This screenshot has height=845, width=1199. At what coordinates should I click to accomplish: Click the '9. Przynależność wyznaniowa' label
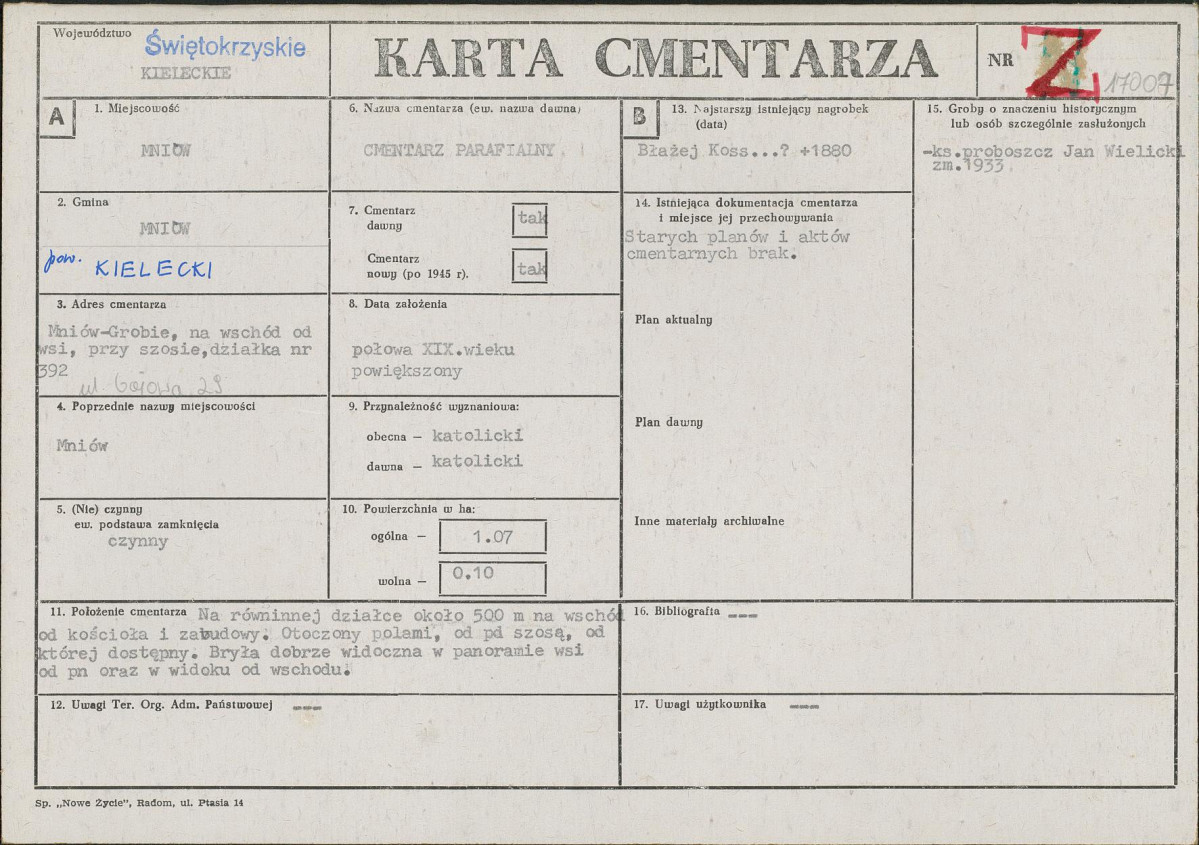[x=434, y=407]
